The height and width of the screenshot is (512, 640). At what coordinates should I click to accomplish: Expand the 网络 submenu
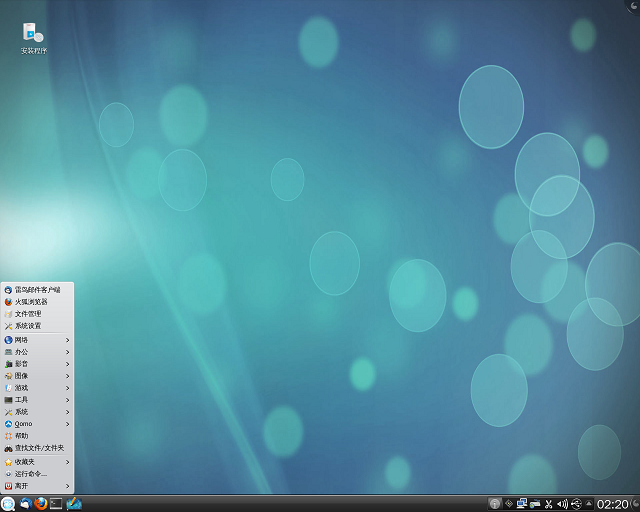coord(37,340)
